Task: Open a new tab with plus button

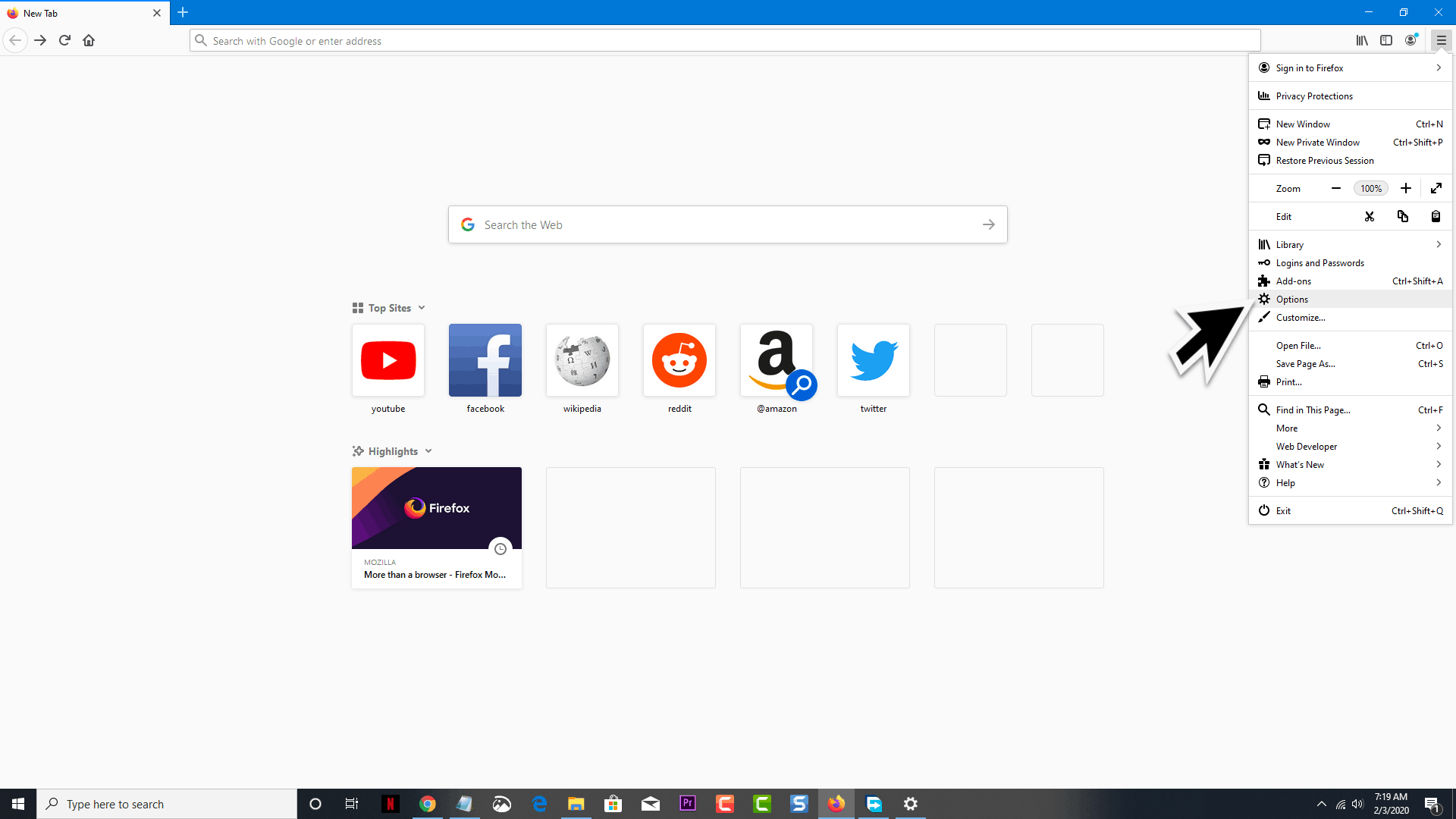Action: tap(183, 13)
